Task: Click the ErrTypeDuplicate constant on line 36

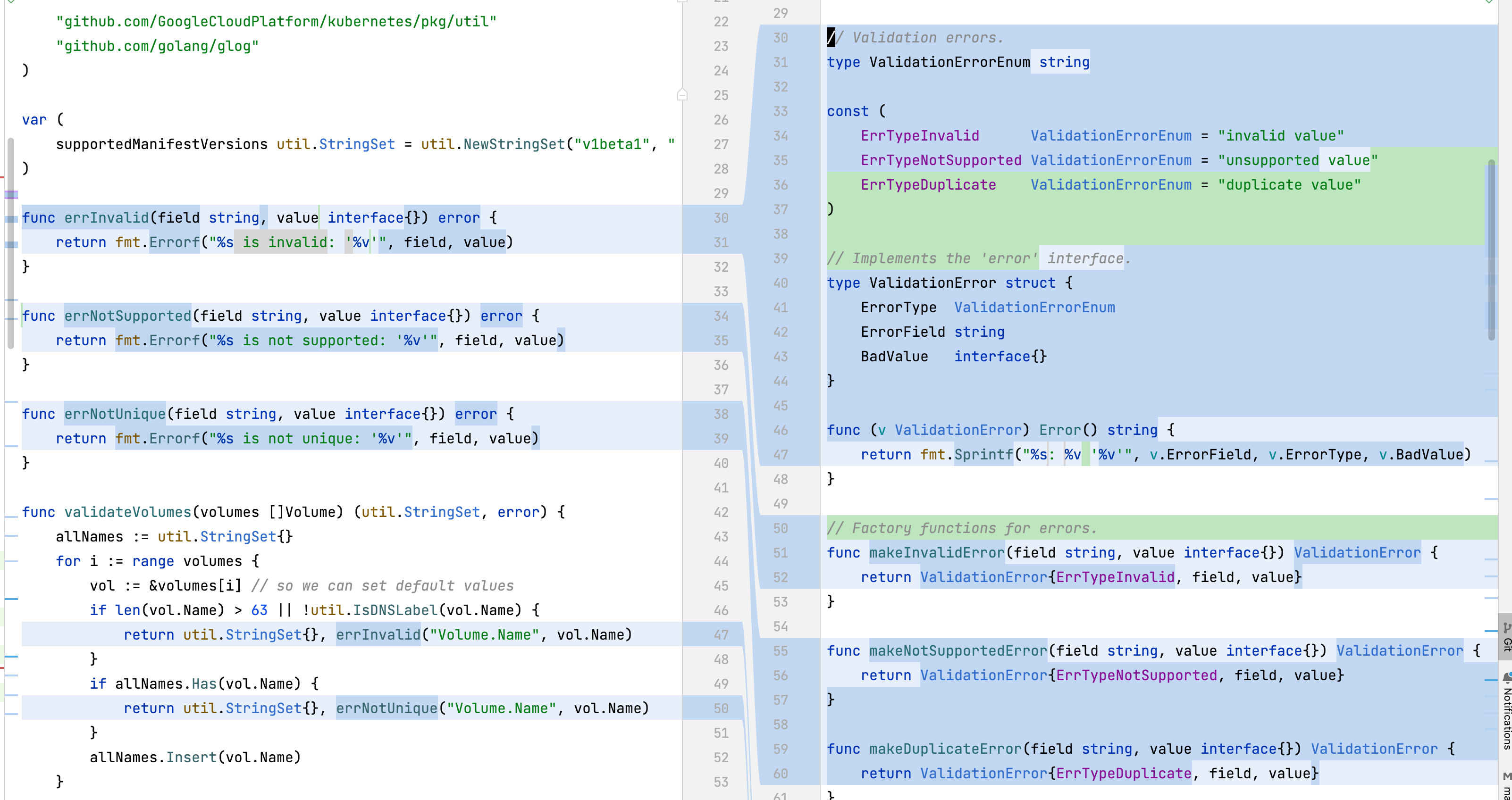Action: [x=928, y=185]
